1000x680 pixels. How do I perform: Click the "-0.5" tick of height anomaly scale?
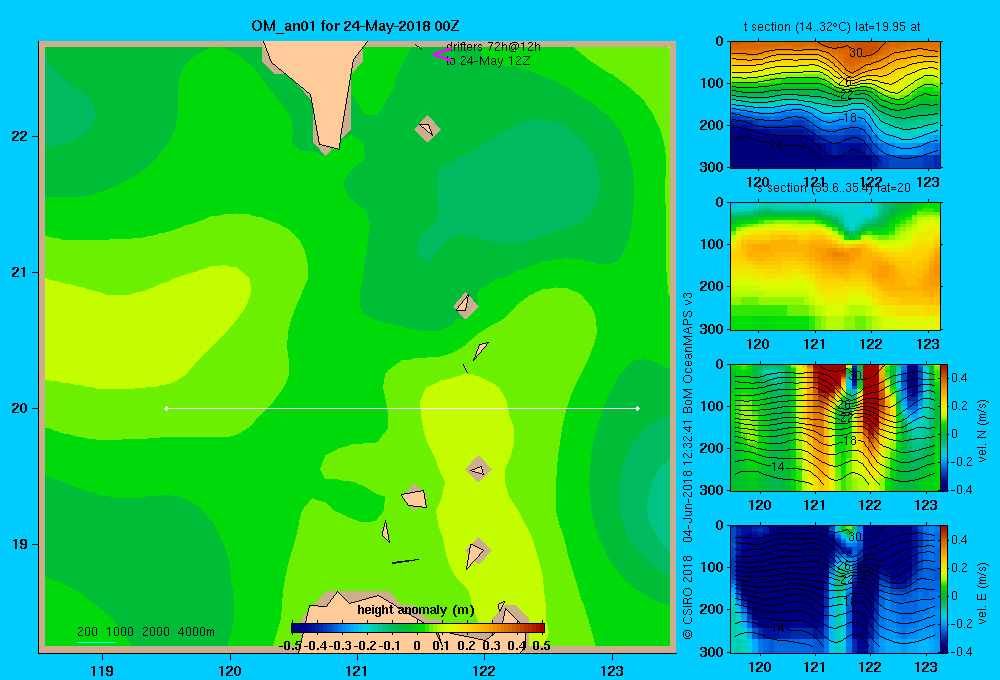click(290, 646)
